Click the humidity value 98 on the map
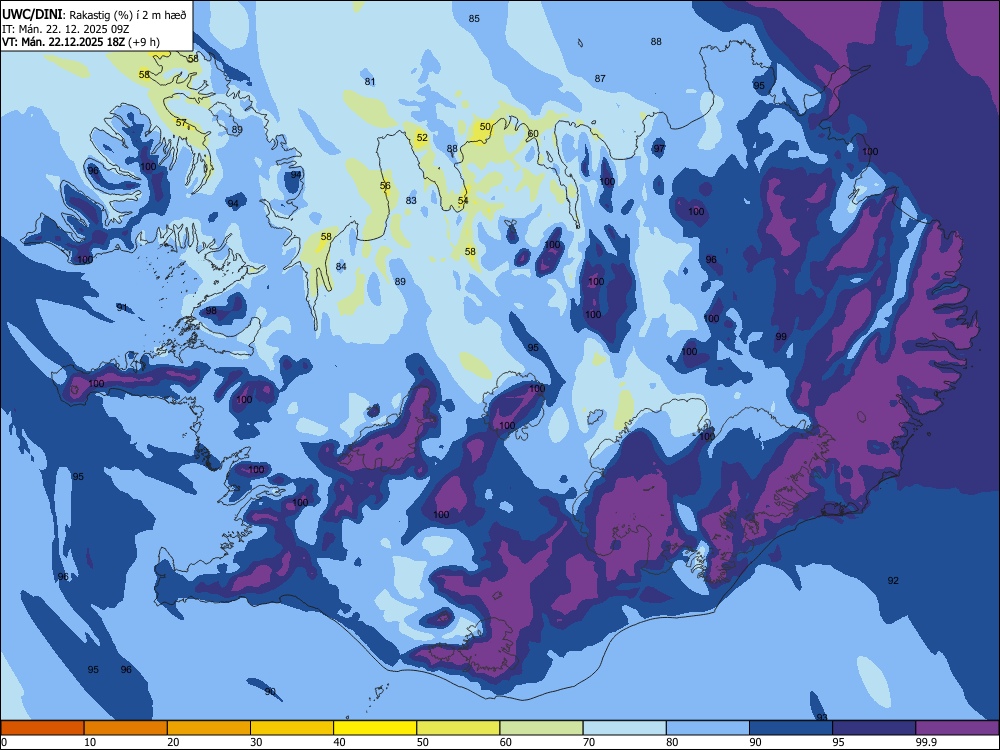This screenshot has width=1000, height=750. [211, 311]
